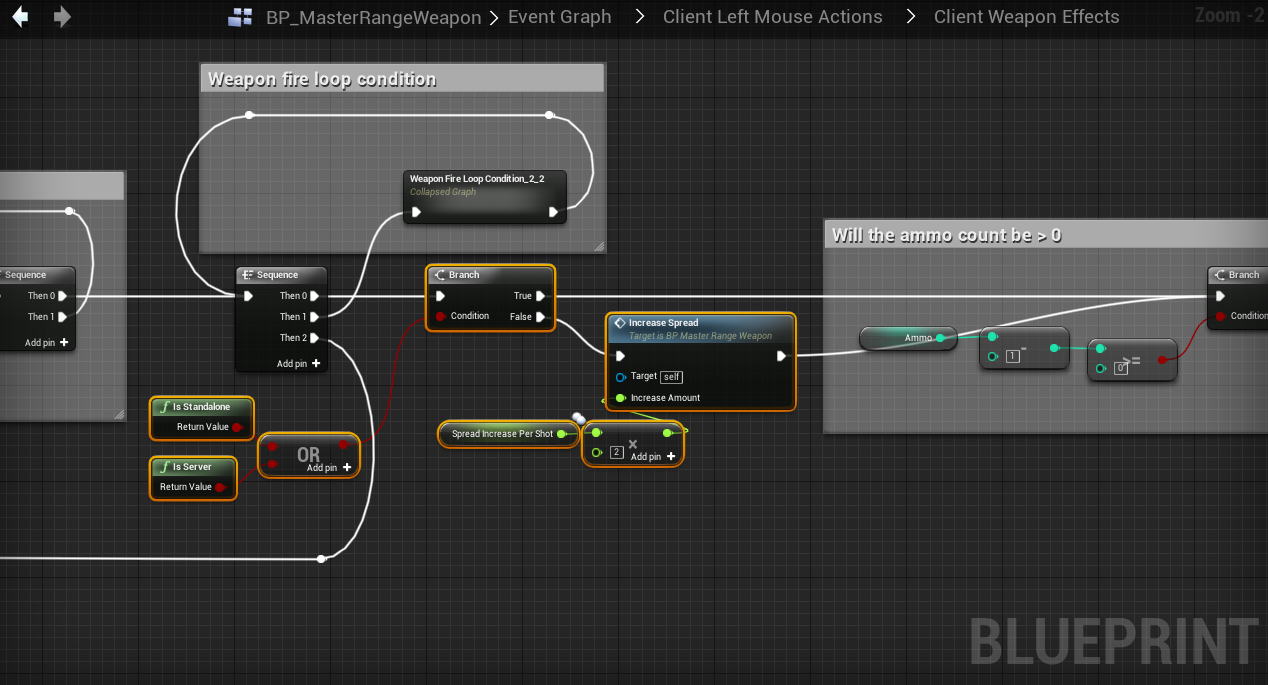Click the Increase Spread node header icon
The image size is (1268, 685).
pyautogui.click(x=619, y=323)
